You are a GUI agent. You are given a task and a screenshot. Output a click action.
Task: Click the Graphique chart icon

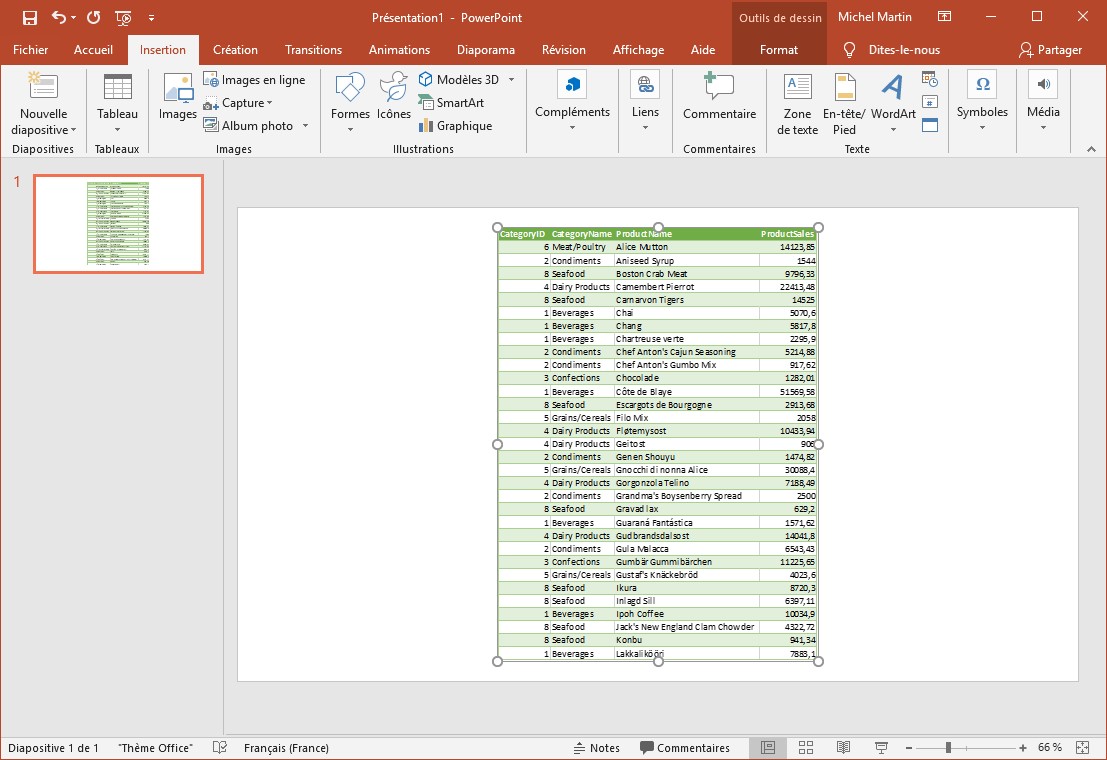pyautogui.click(x=455, y=126)
